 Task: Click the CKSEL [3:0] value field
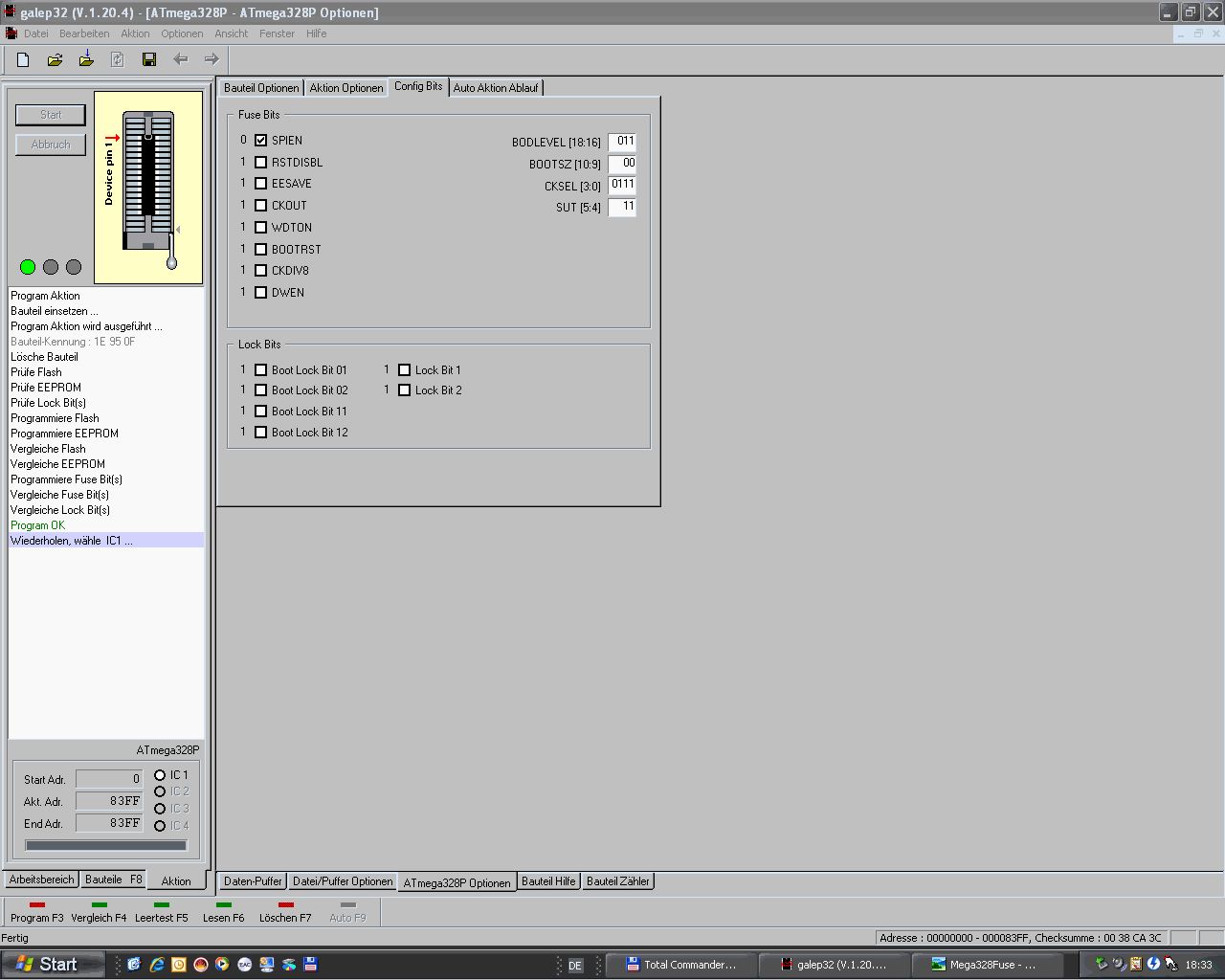coord(622,185)
